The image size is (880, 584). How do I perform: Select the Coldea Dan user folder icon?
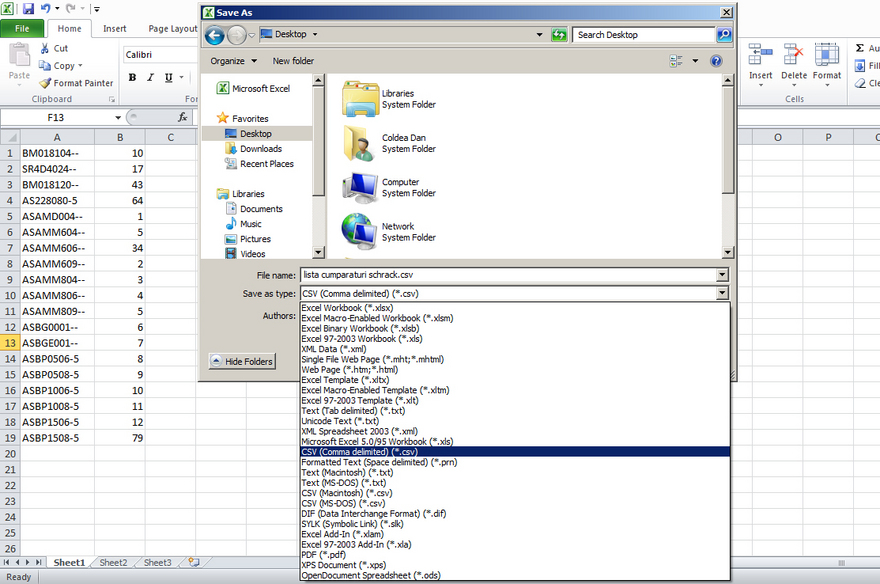tap(359, 144)
